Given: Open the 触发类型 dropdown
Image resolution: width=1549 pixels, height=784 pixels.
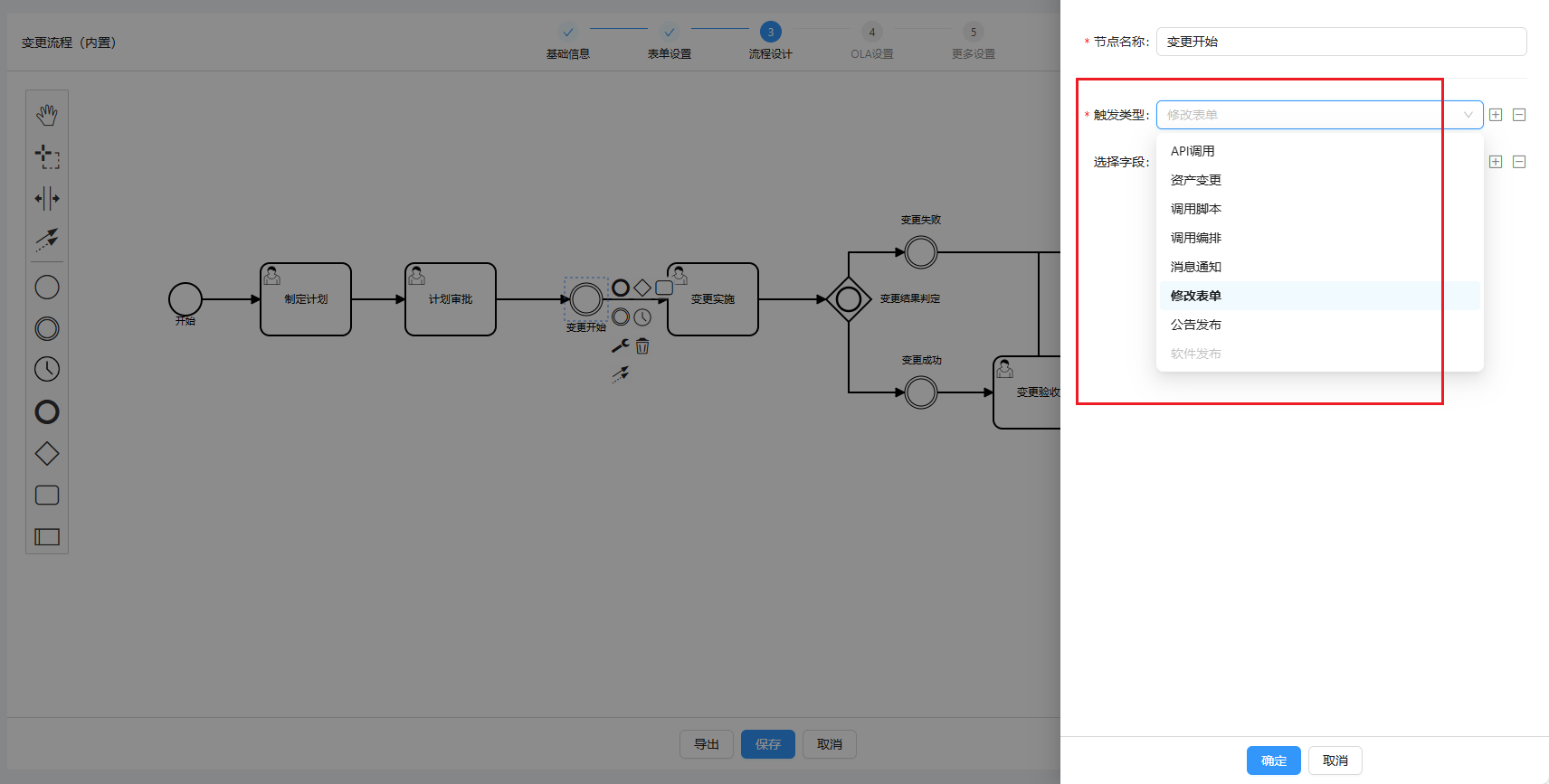Looking at the screenshot, I should coord(1319,115).
